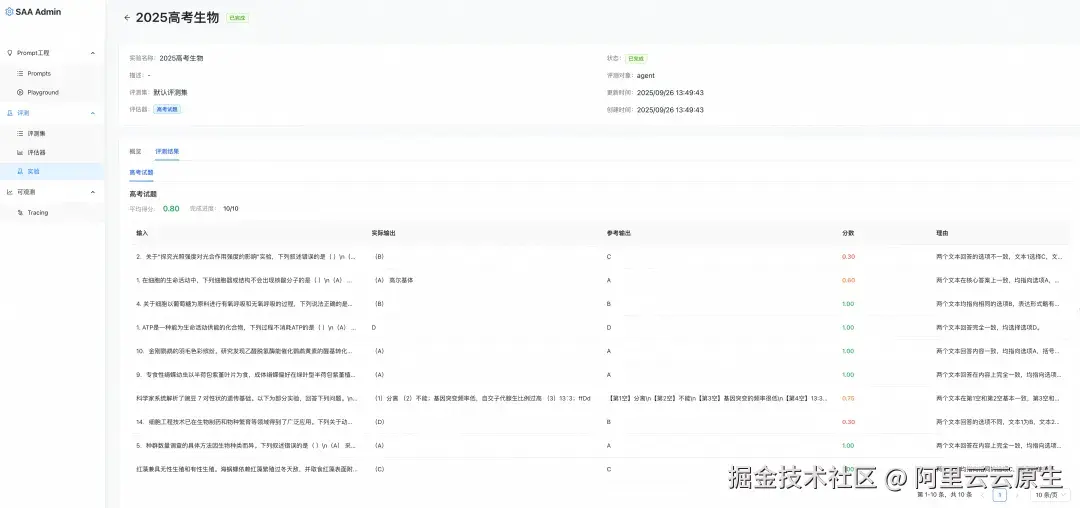The image size is (1080, 508).
Task: Click the row starting '4. 关于细胞以葡萄糖'
Action: click(599, 304)
